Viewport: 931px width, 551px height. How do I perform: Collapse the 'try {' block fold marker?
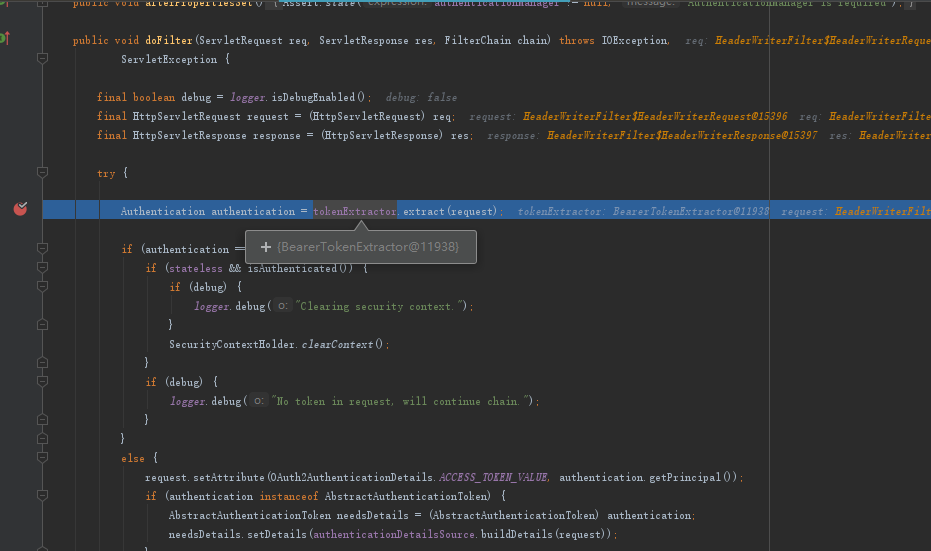pyautogui.click(x=42, y=172)
